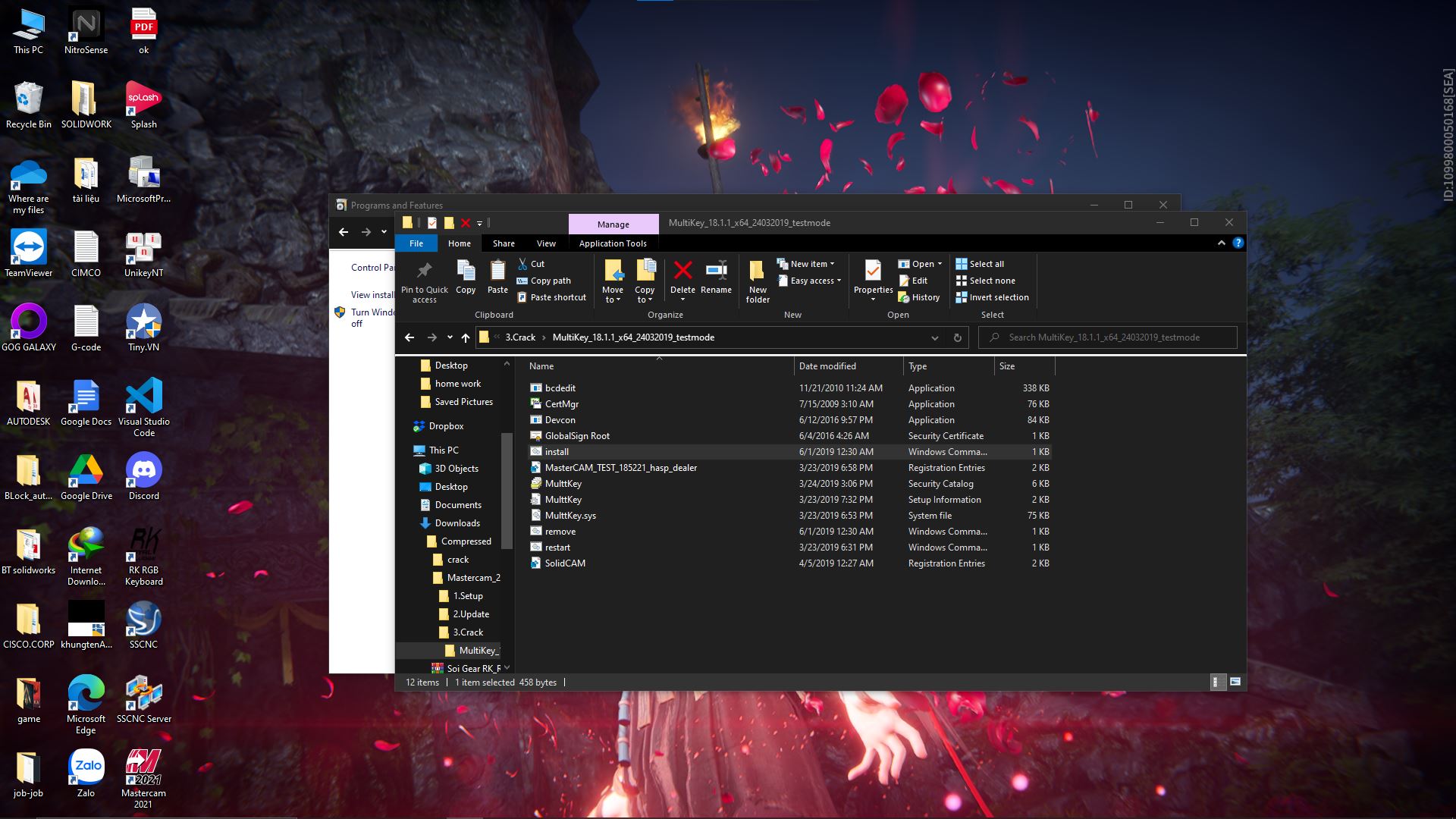Click the Rename ribbon icon

point(716,271)
